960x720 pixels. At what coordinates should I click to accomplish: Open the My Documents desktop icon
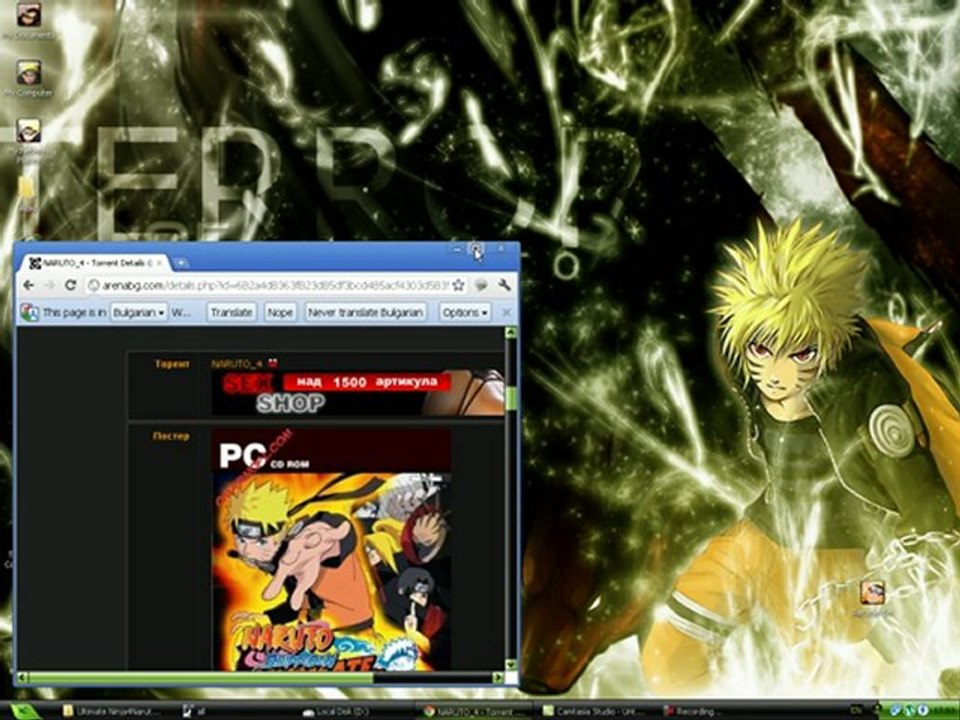(x=28, y=21)
